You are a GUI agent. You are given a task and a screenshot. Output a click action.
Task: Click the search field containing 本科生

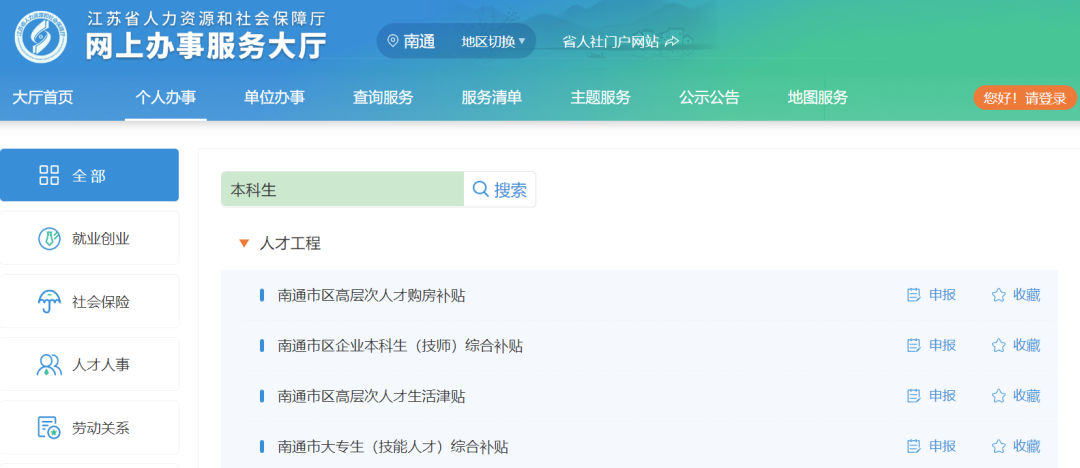click(341, 189)
